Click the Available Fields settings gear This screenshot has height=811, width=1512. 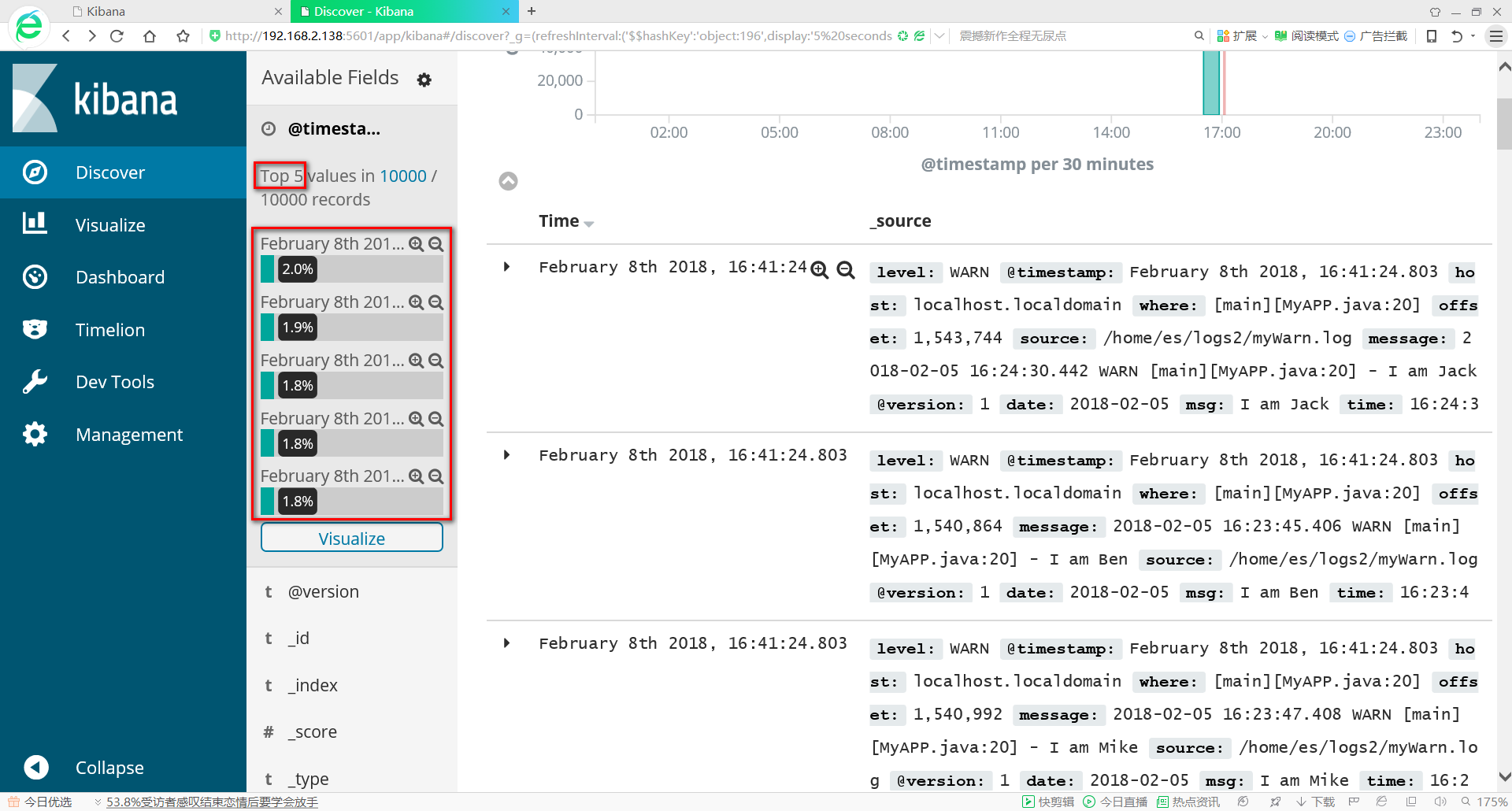pos(424,80)
